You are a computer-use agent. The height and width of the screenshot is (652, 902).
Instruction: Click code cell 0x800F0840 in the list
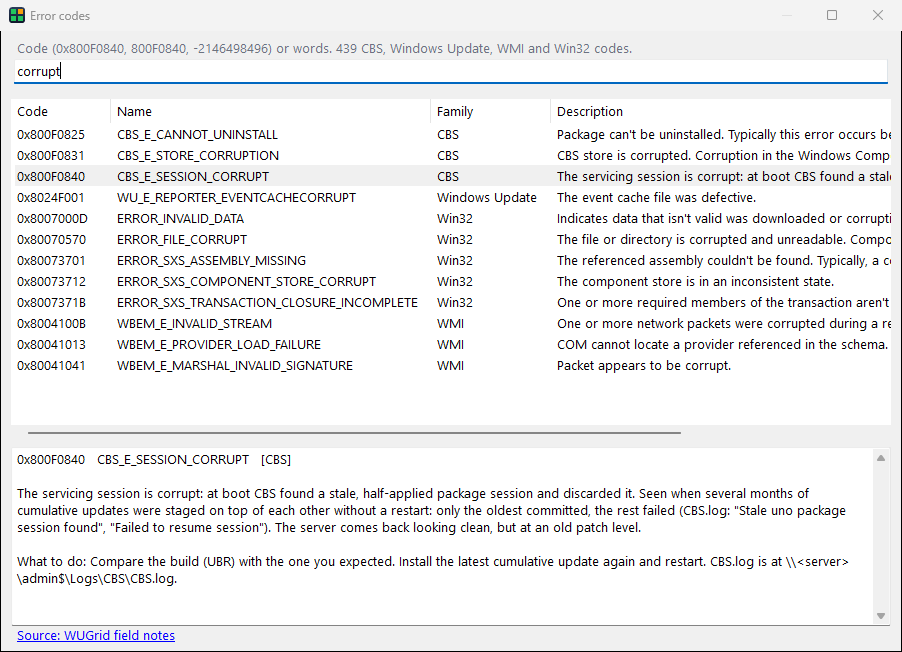51,177
